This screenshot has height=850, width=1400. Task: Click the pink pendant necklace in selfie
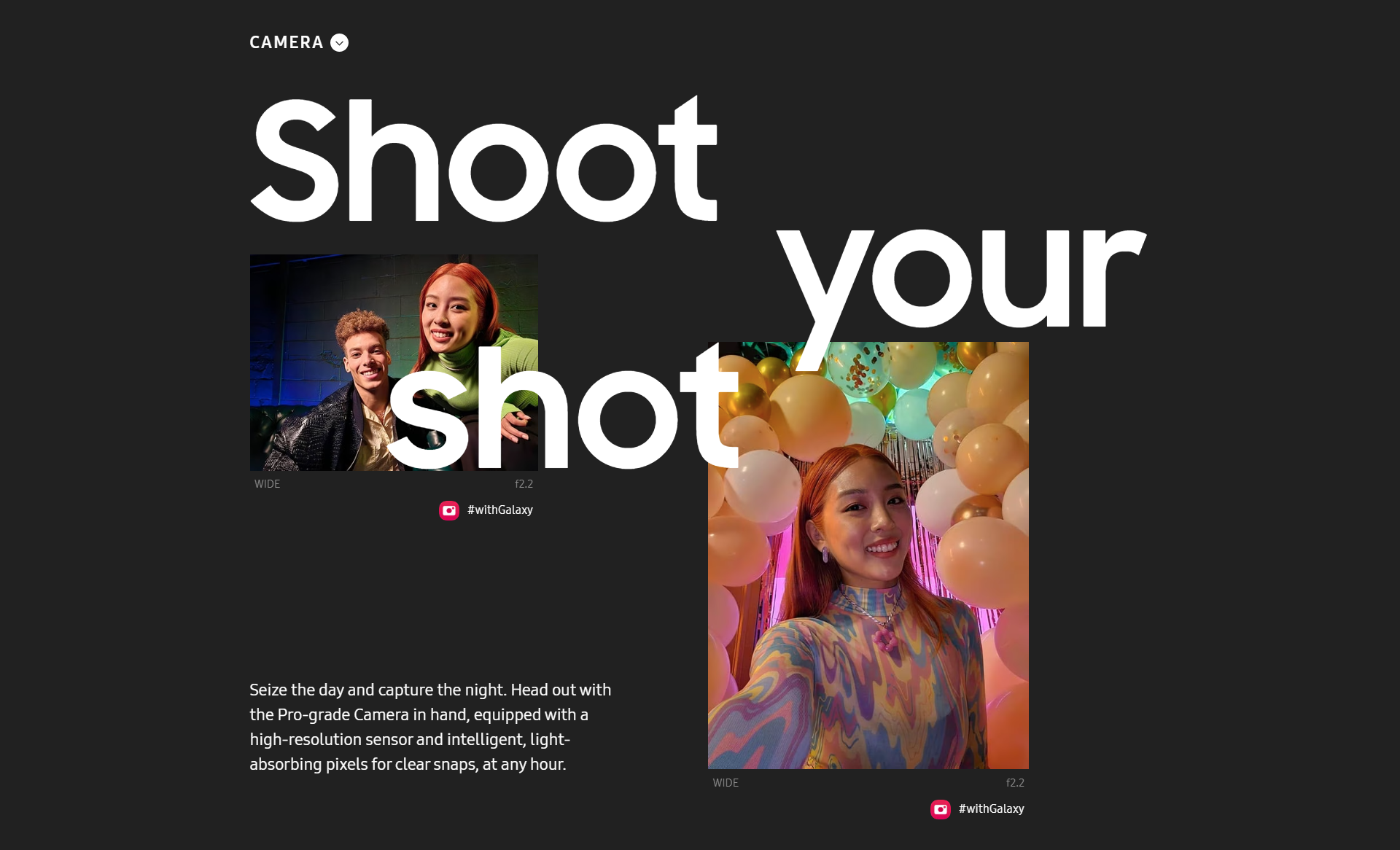pos(884,639)
